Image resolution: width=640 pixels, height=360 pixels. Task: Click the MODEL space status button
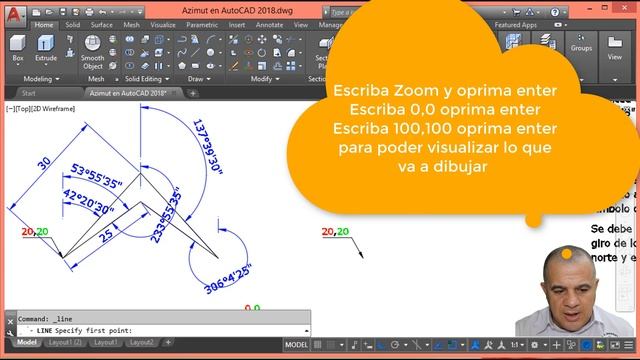pos(296,345)
